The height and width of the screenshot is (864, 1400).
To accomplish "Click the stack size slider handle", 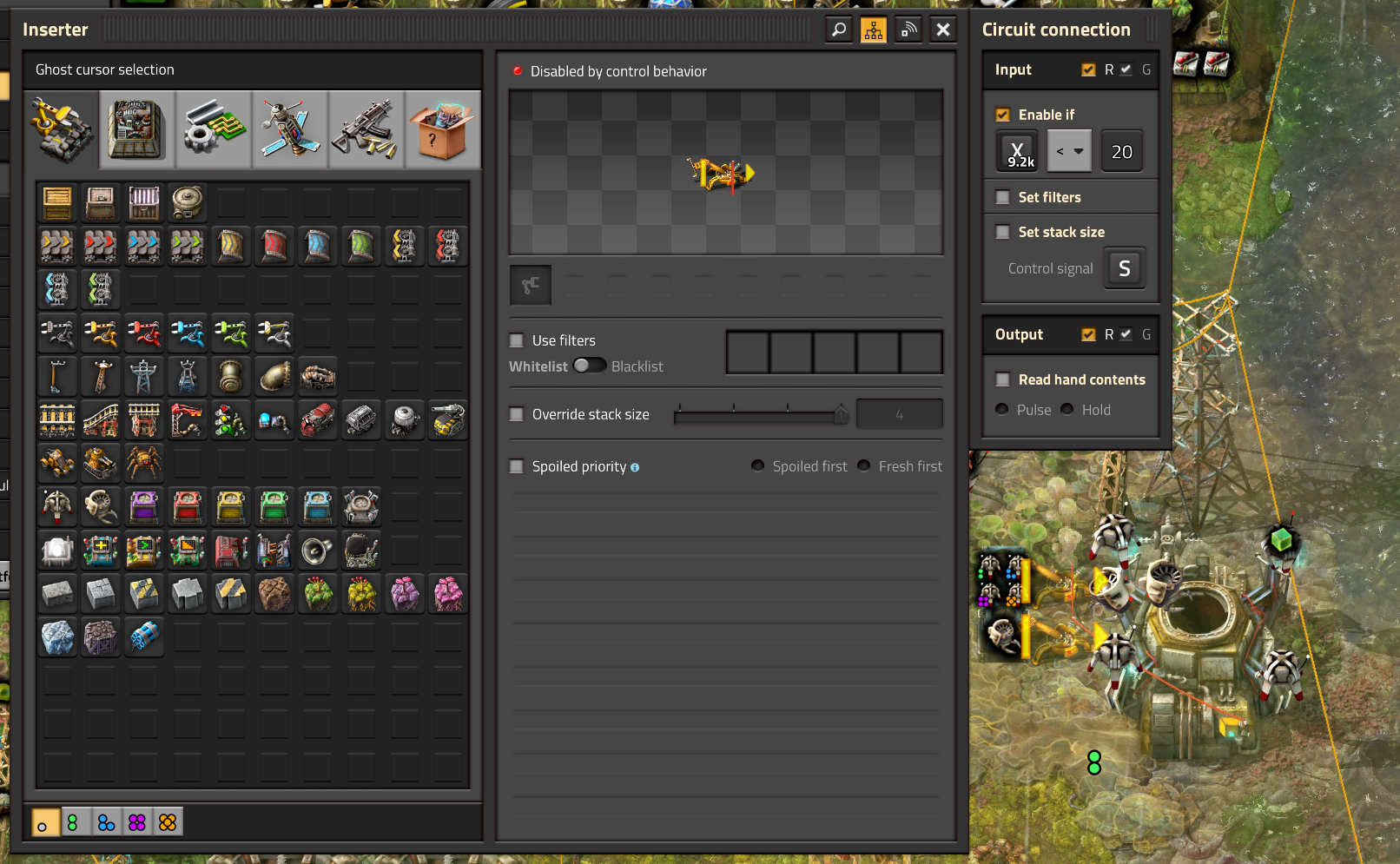I will pyautogui.click(x=841, y=416).
